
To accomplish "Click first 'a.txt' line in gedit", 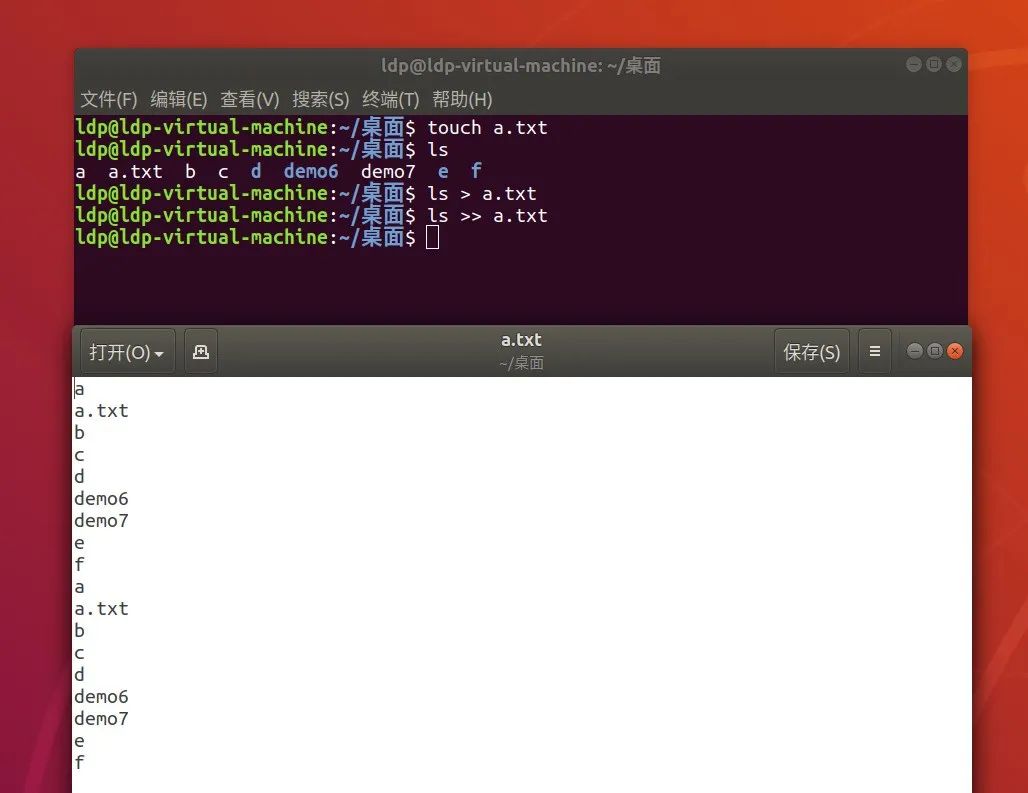I will click(102, 411).
